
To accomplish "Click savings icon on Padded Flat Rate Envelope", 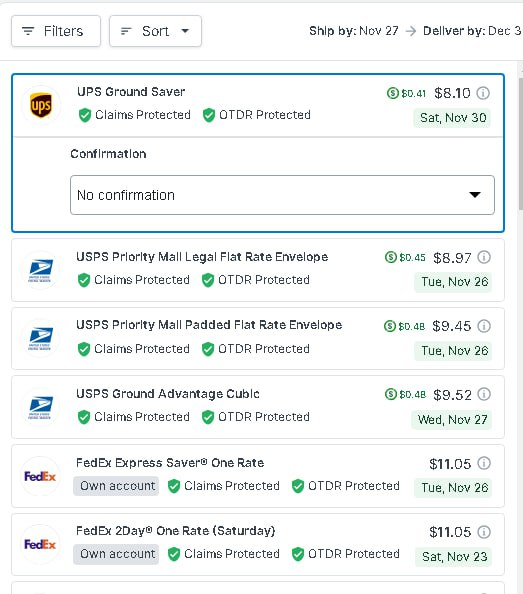I will click(x=390, y=326).
